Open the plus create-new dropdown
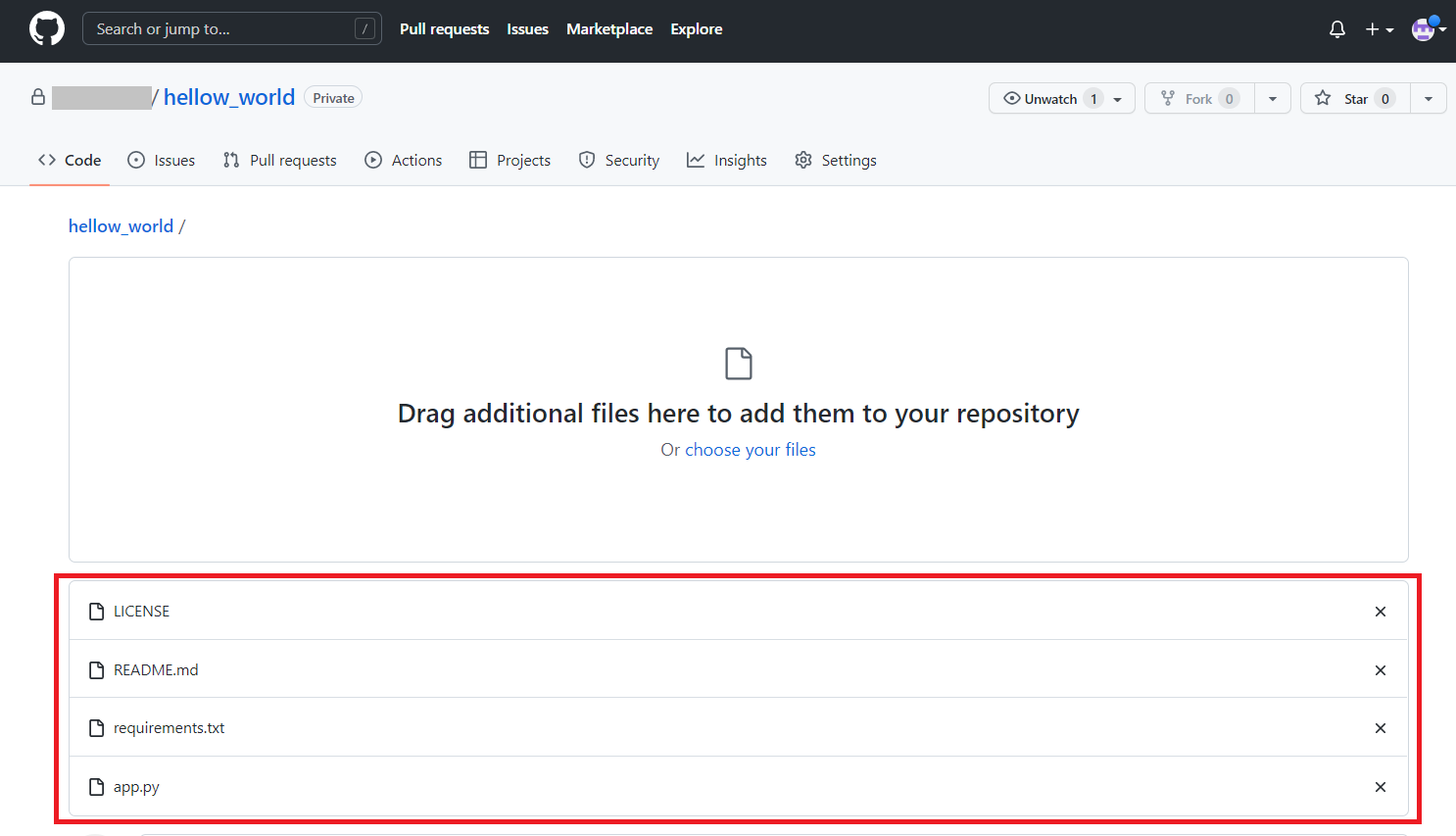 coord(1380,29)
